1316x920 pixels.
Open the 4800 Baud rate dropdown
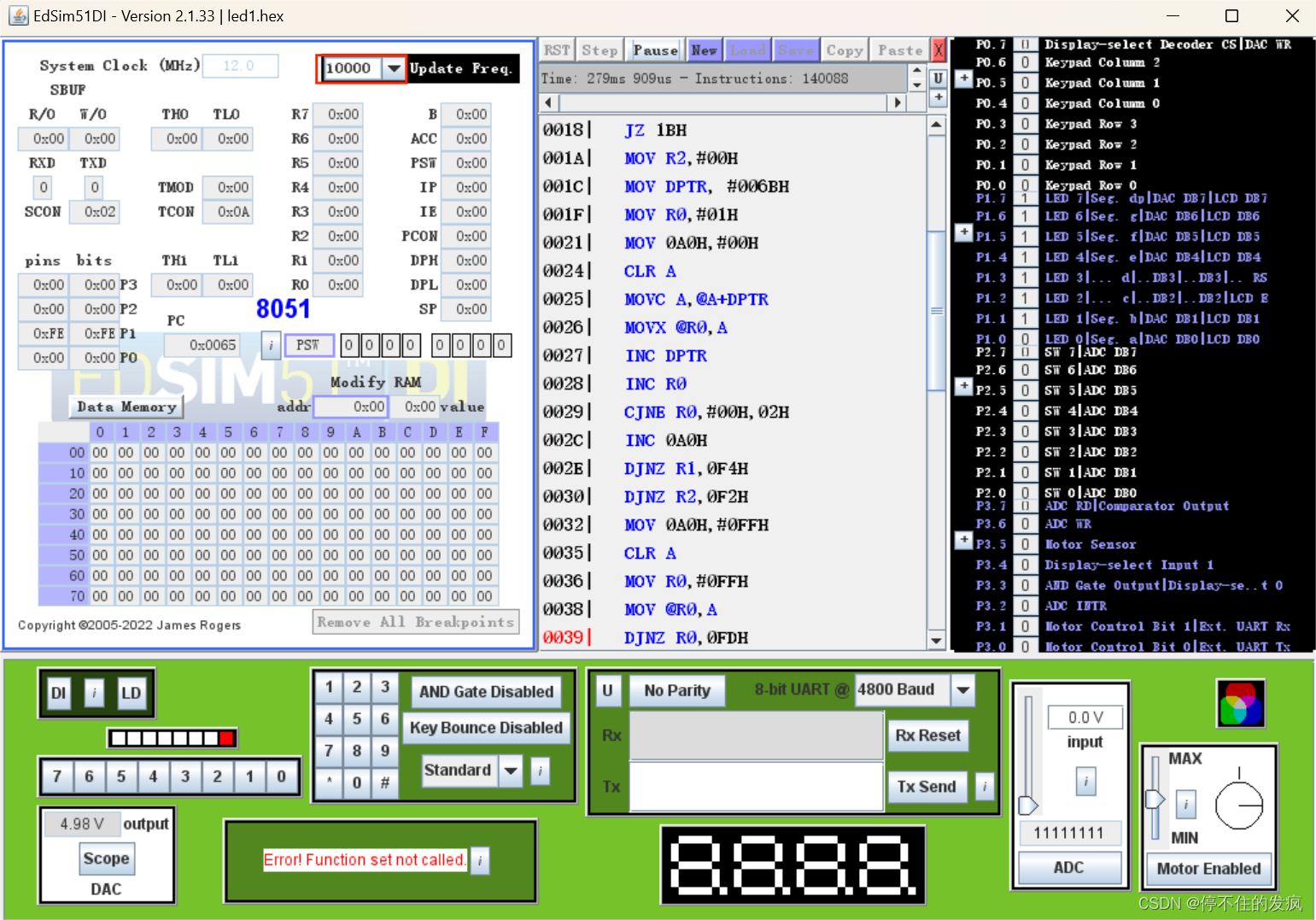pyautogui.click(x=963, y=689)
